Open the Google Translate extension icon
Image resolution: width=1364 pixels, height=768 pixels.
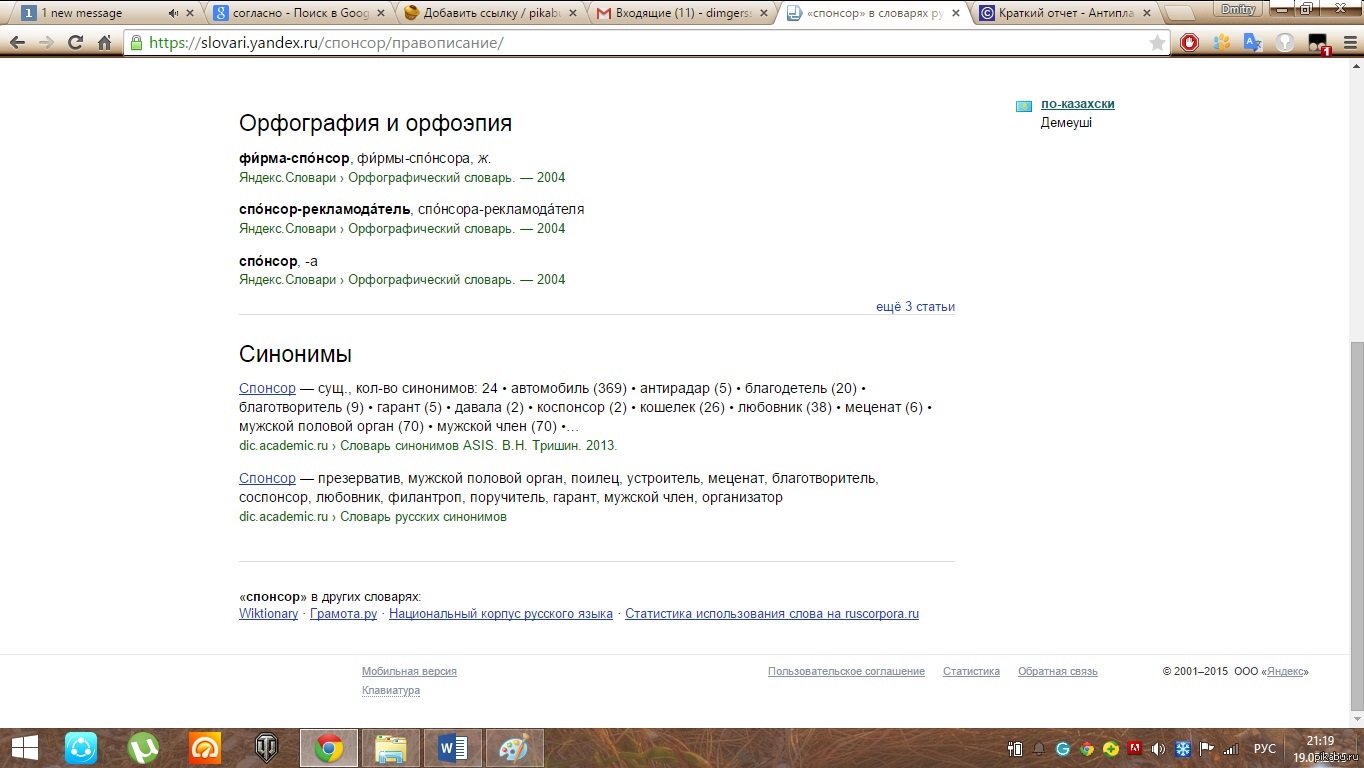[x=1253, y=43]
